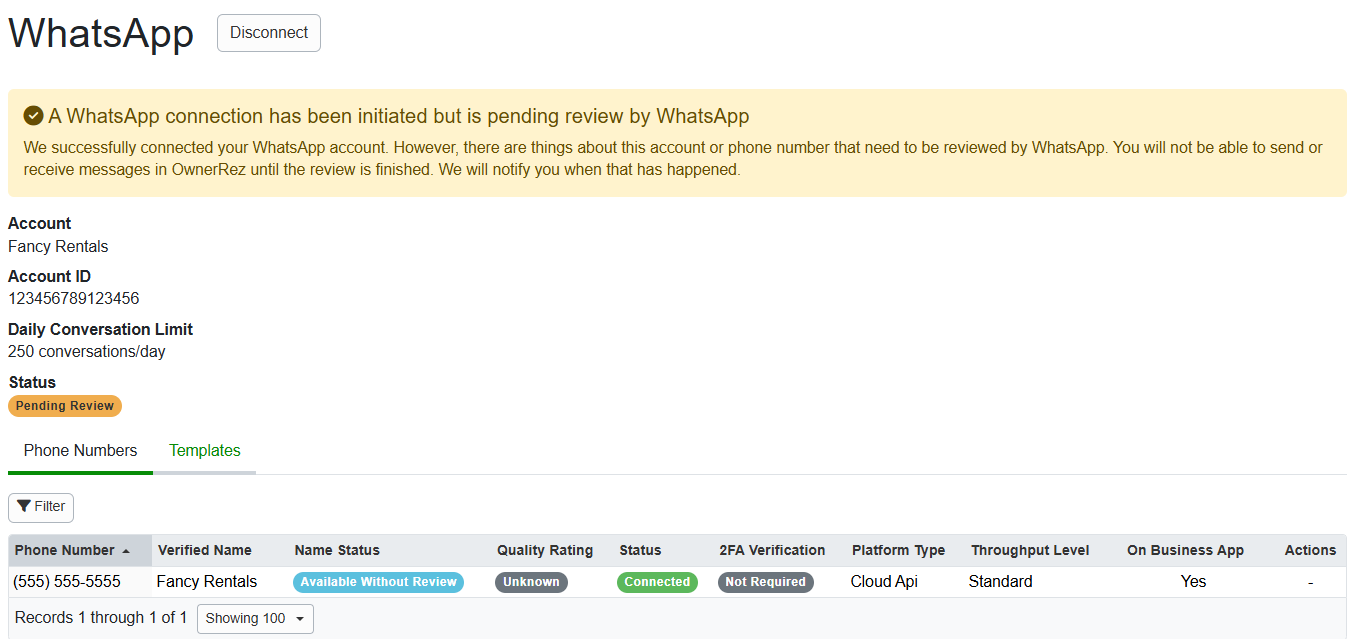This screenshot has height=639, width=1355.
Task: Click the WhatsApp page heading
Action: coord(100,33)
